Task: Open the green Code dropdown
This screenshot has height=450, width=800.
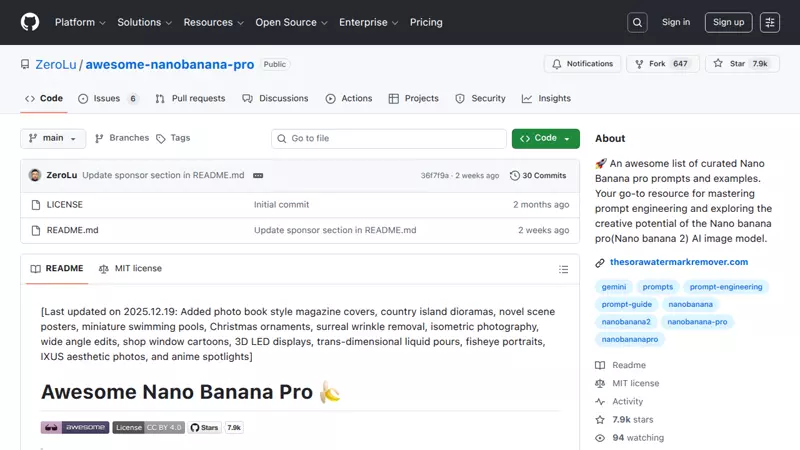Action: click(545, 138)
